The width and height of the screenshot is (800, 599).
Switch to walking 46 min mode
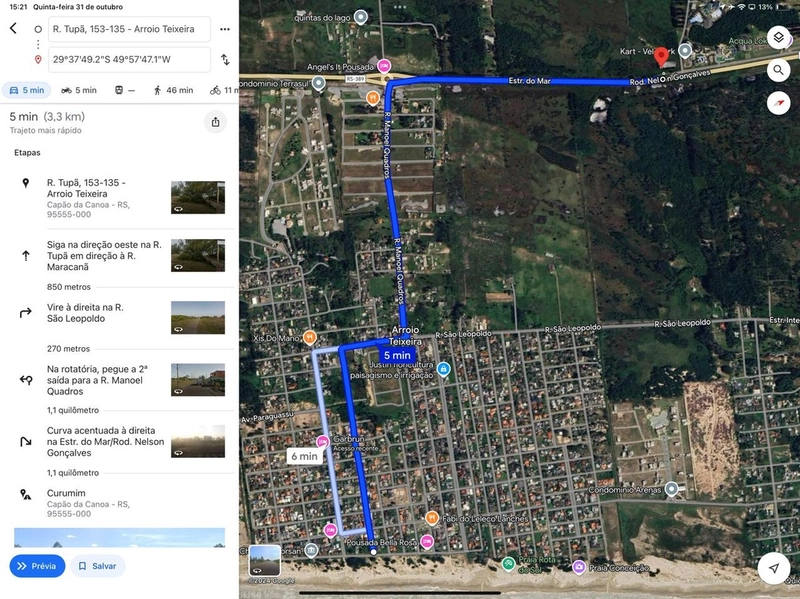(x=172, y=90)
